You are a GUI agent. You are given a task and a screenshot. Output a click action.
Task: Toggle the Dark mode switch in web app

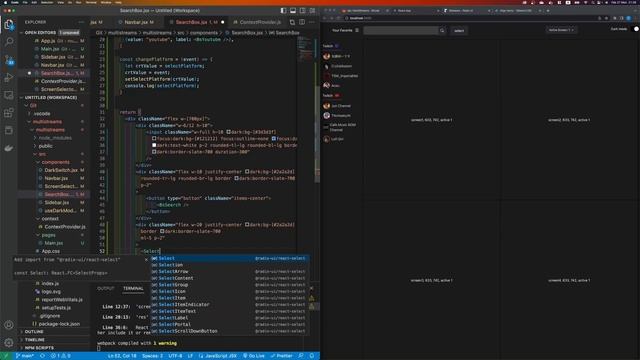[x=636, y=29]
